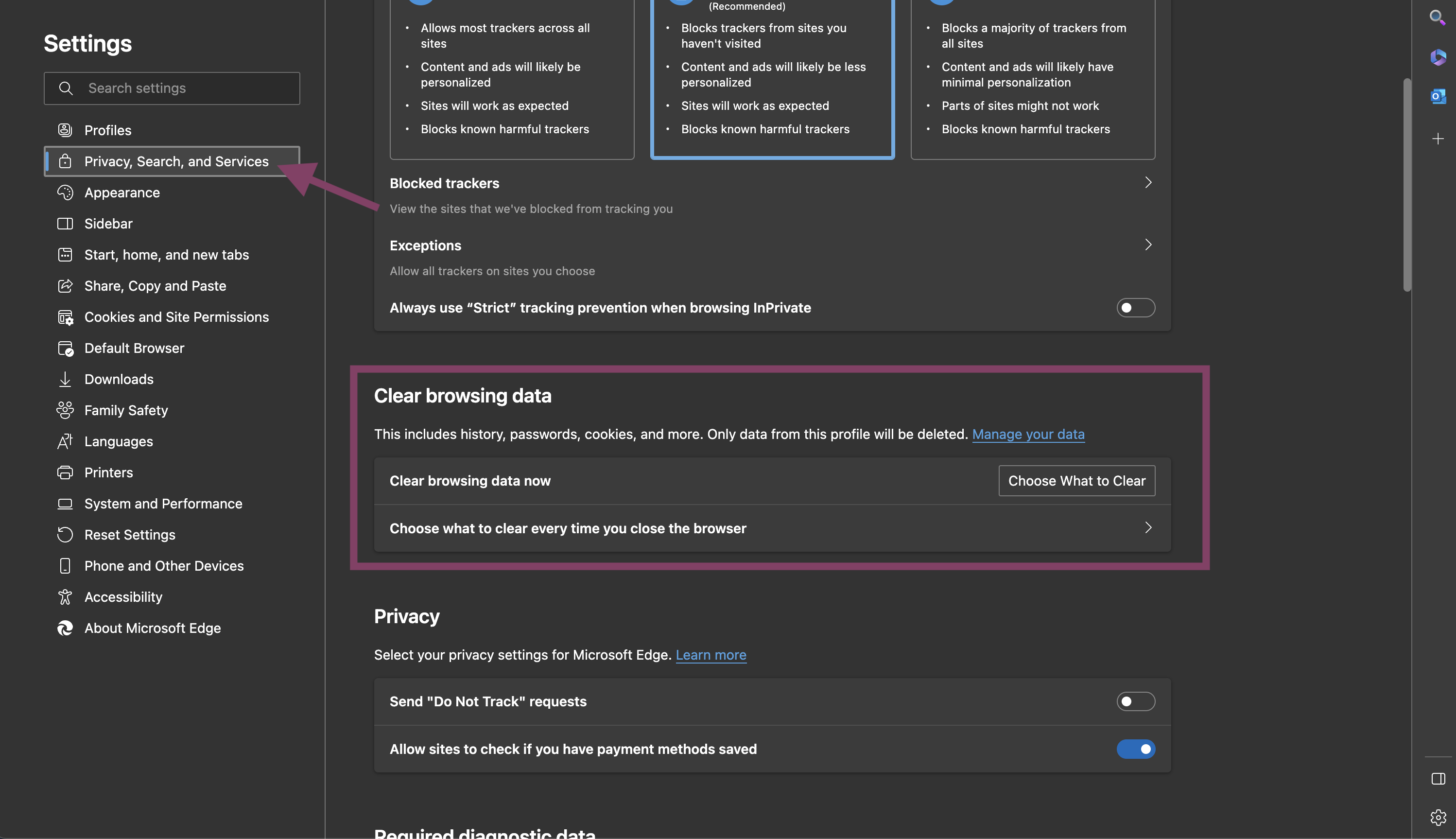Click the Accessibility figure icon
1456x839 pixels.
(x=65, y=597)
